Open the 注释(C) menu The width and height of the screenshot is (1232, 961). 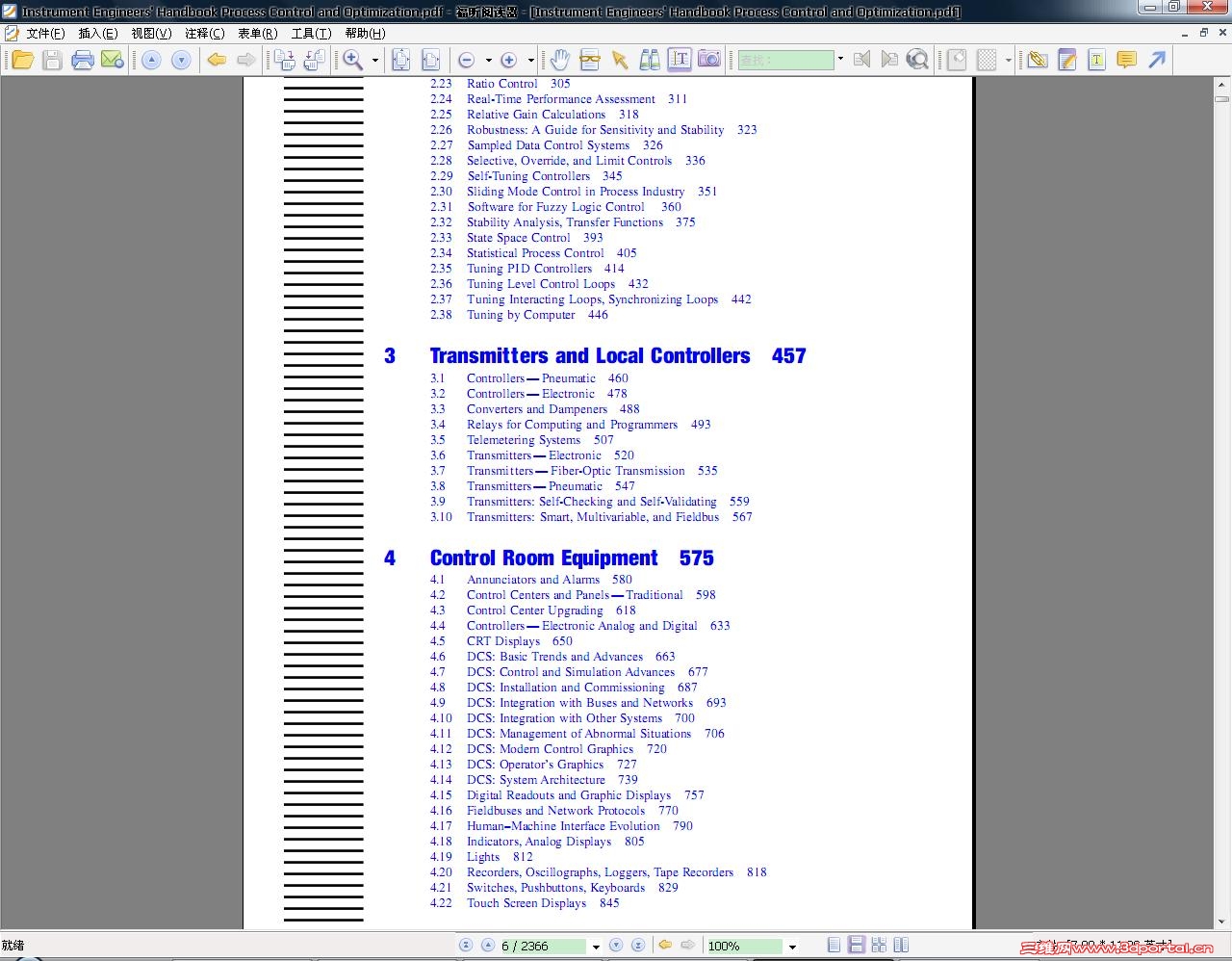(204, 33)
